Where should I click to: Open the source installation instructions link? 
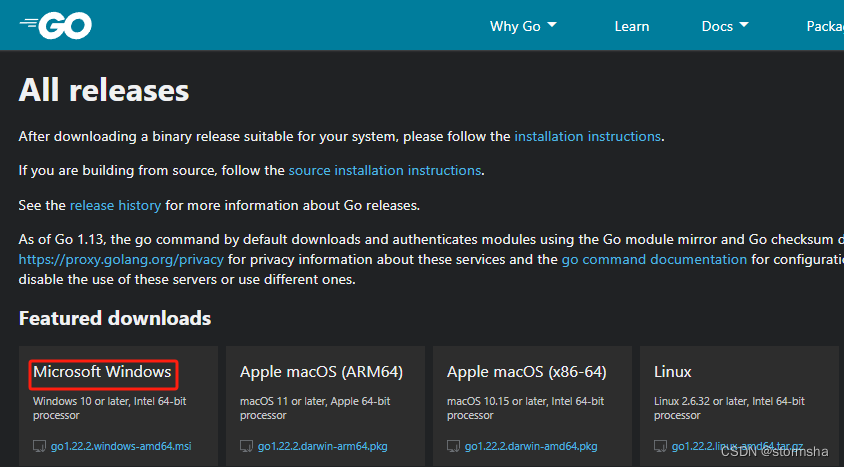pyautogui.click(x=384, y=171)
